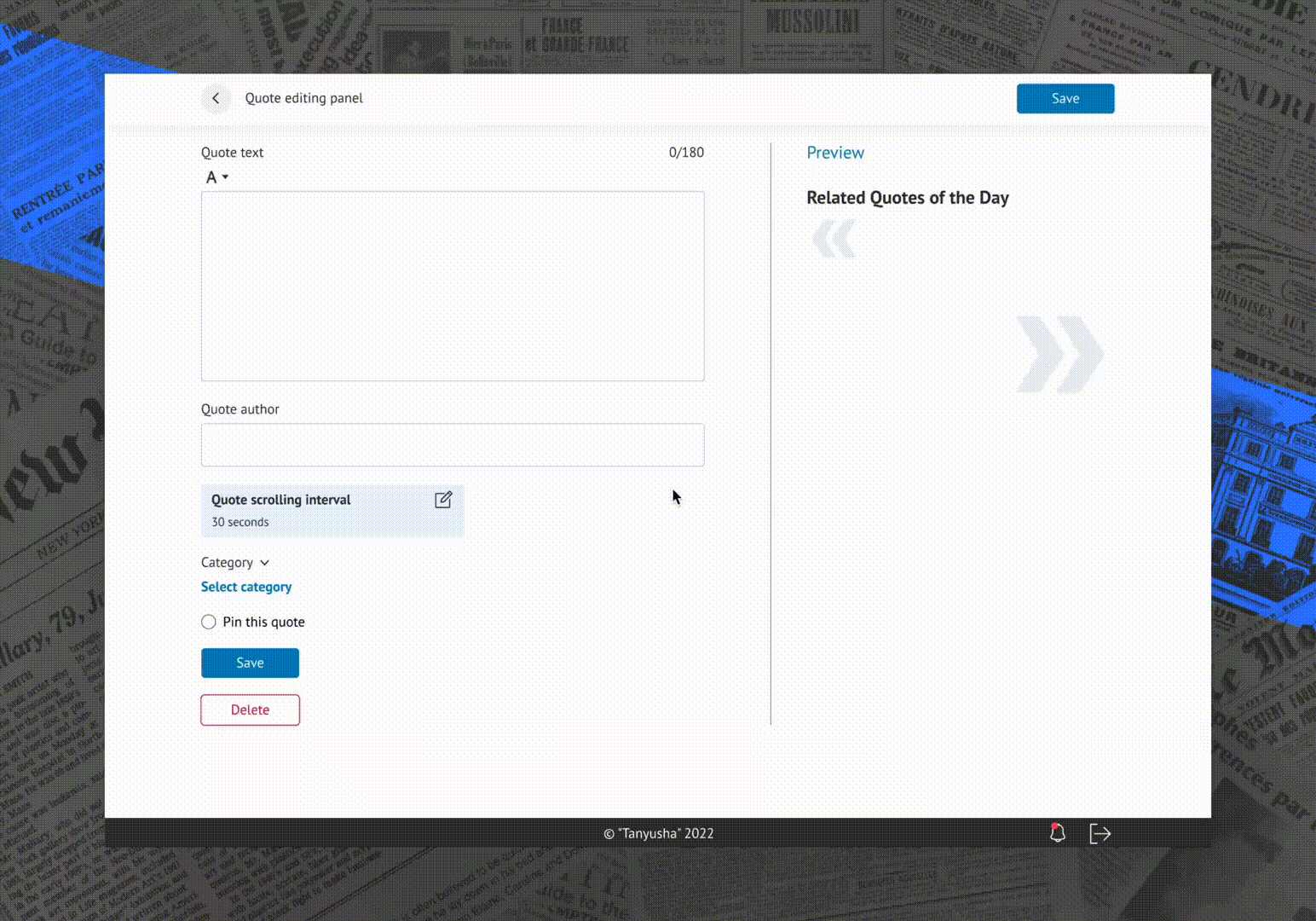Focus the Quote text area
This screenshot has height=921, width=1316.
click(x=453, y=286)
